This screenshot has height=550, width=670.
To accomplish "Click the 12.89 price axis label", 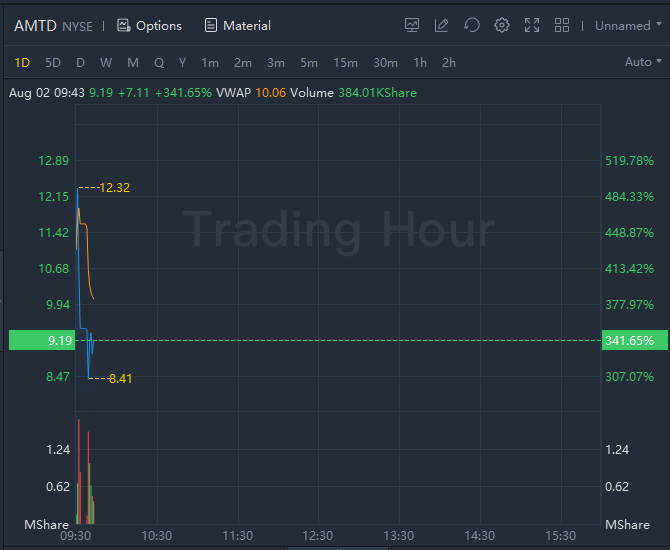I will tap(53, 161).
